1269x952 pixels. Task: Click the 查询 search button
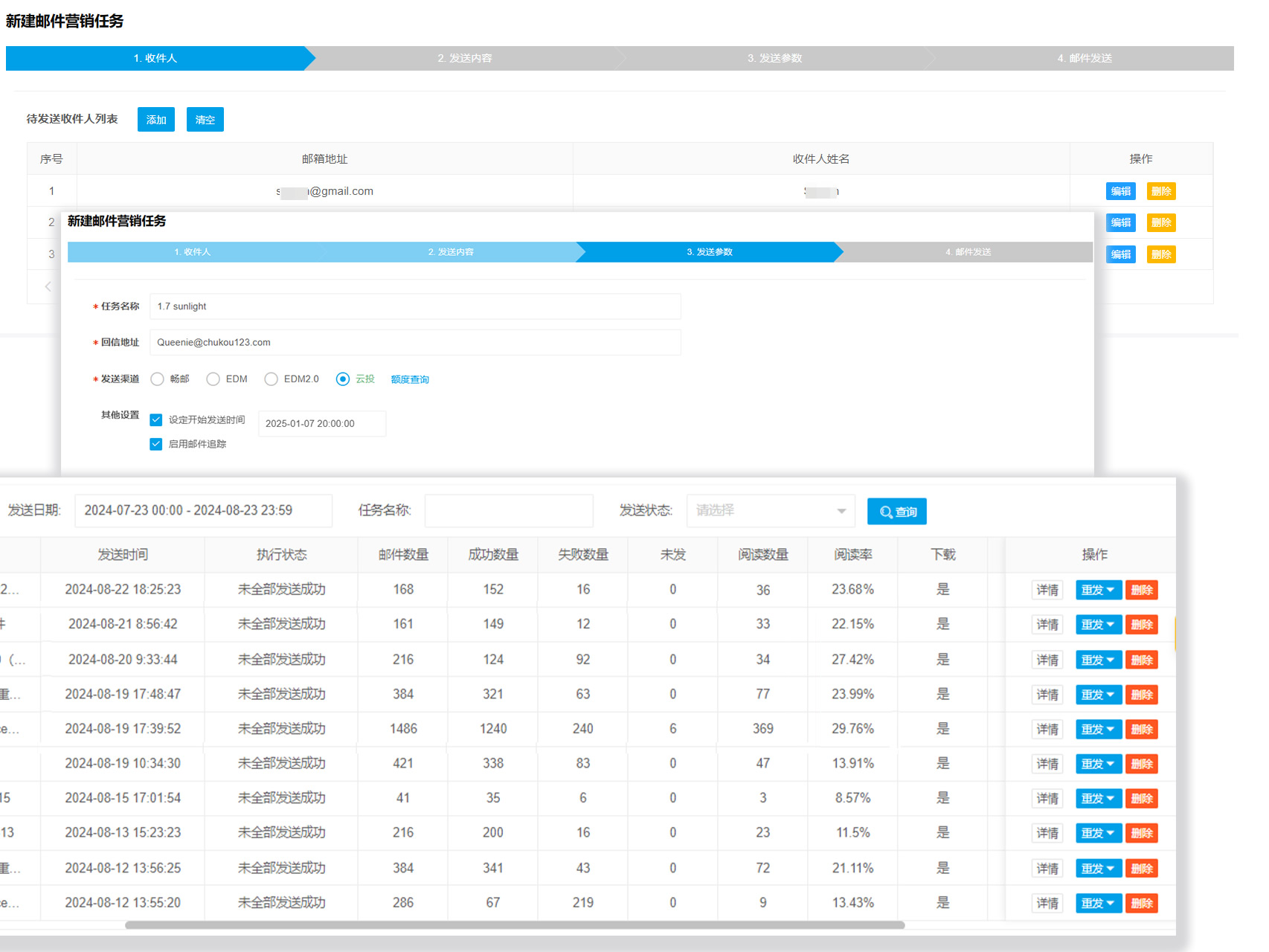click(897, 512)
